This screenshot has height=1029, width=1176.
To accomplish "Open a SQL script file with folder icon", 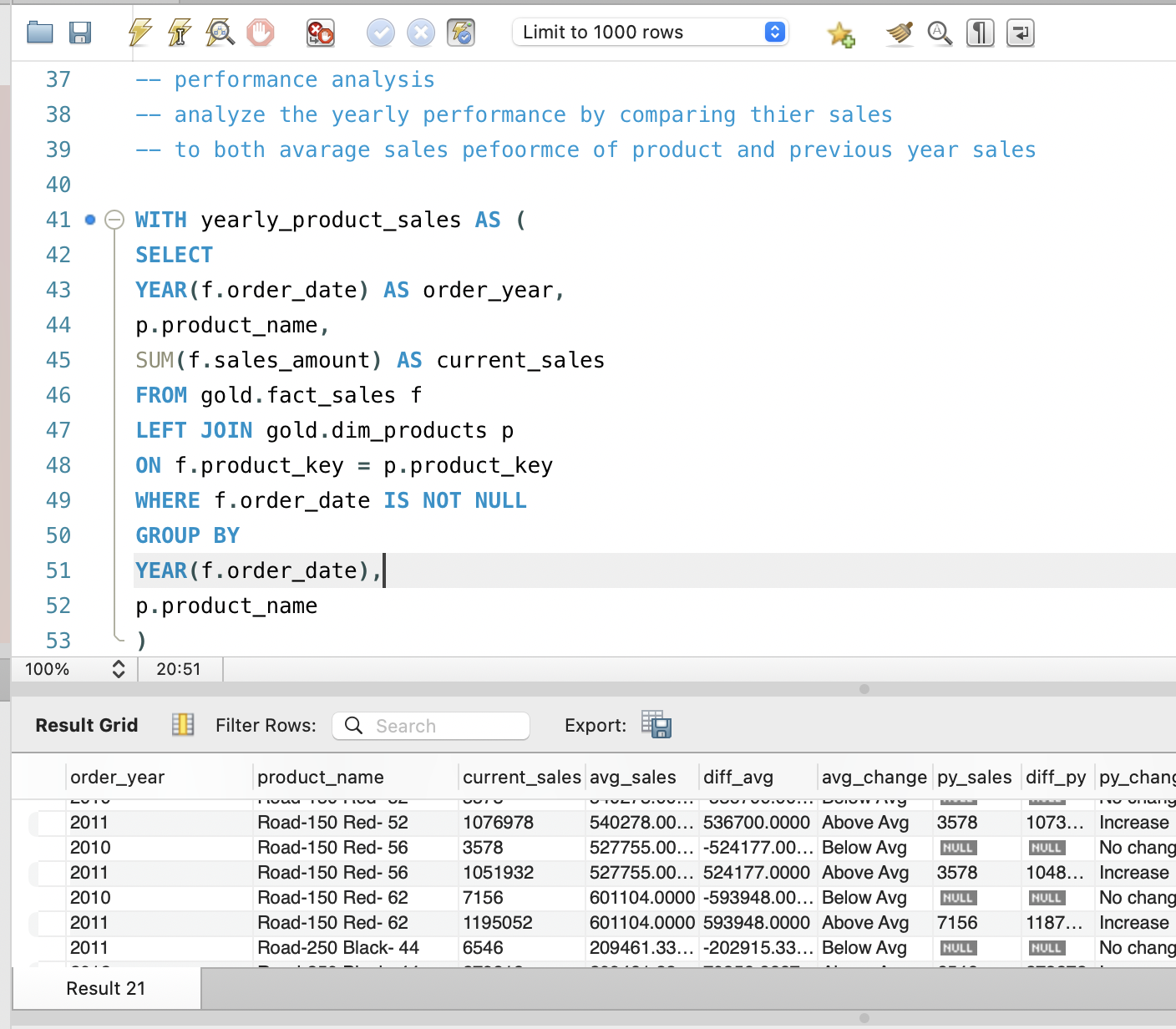I will pos(39,33).
